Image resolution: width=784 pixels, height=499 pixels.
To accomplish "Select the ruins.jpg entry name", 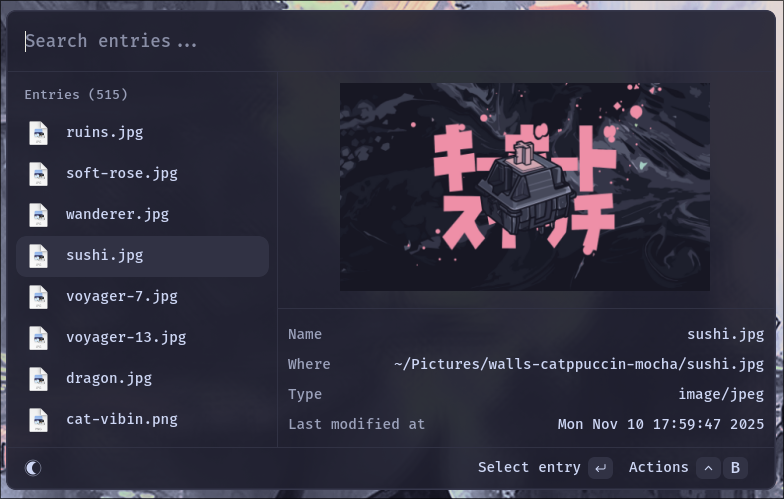I will coord(104,132).
